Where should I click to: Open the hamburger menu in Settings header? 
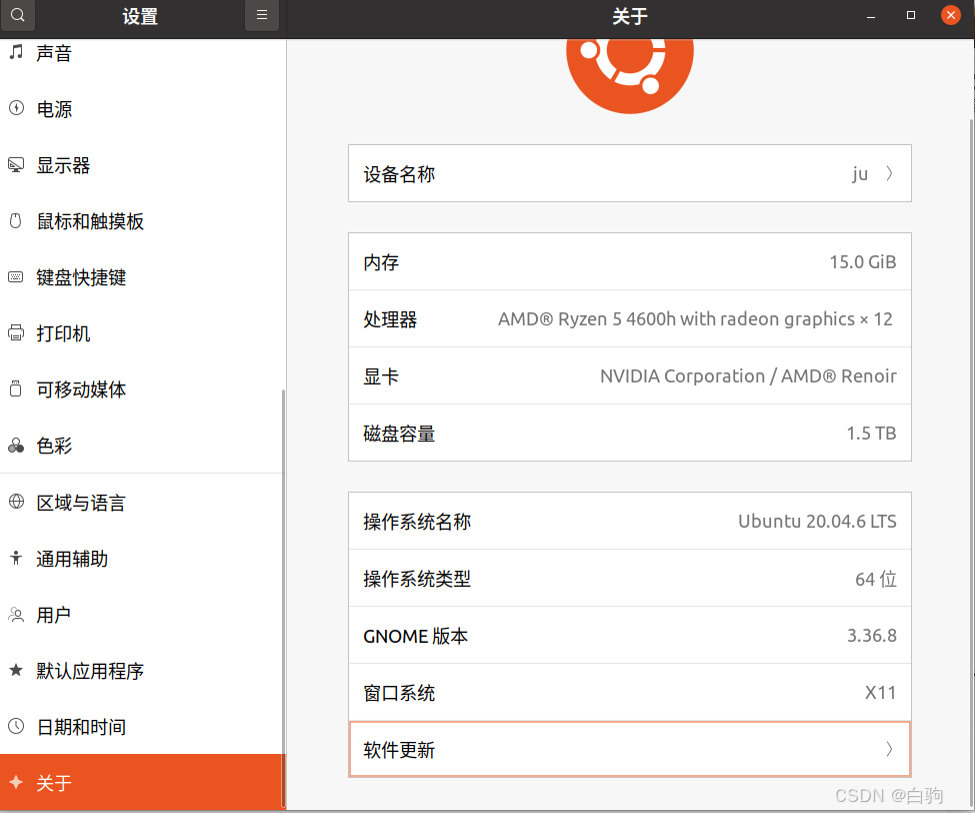pyautogui.click(x=262, y=15)
